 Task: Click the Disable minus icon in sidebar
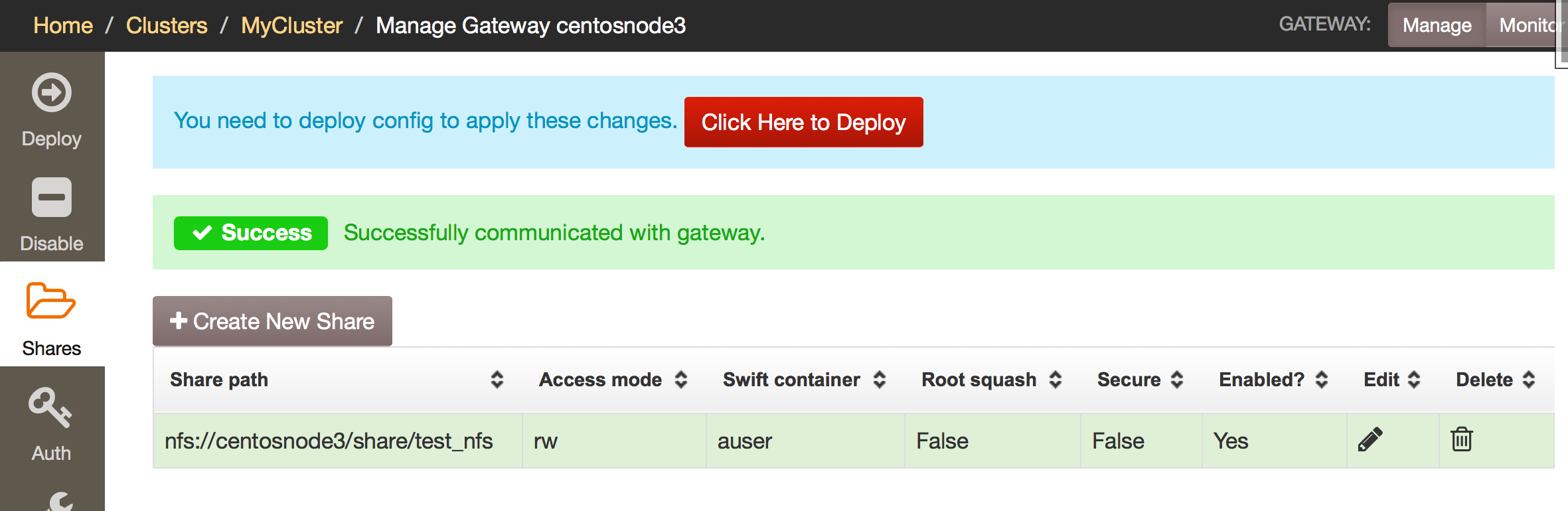point(52,197)
